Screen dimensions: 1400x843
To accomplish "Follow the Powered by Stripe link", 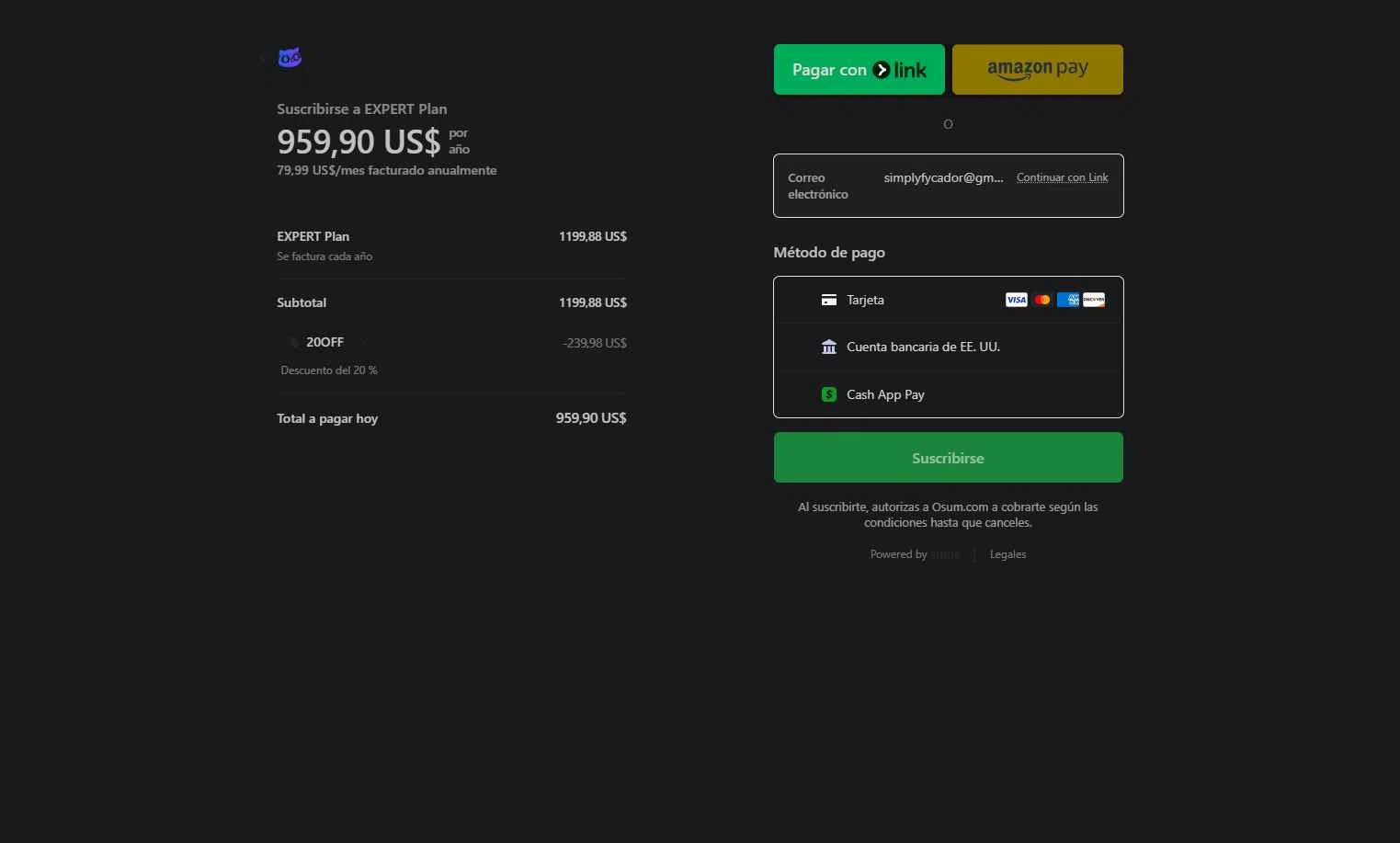I will tap(915, 554).
